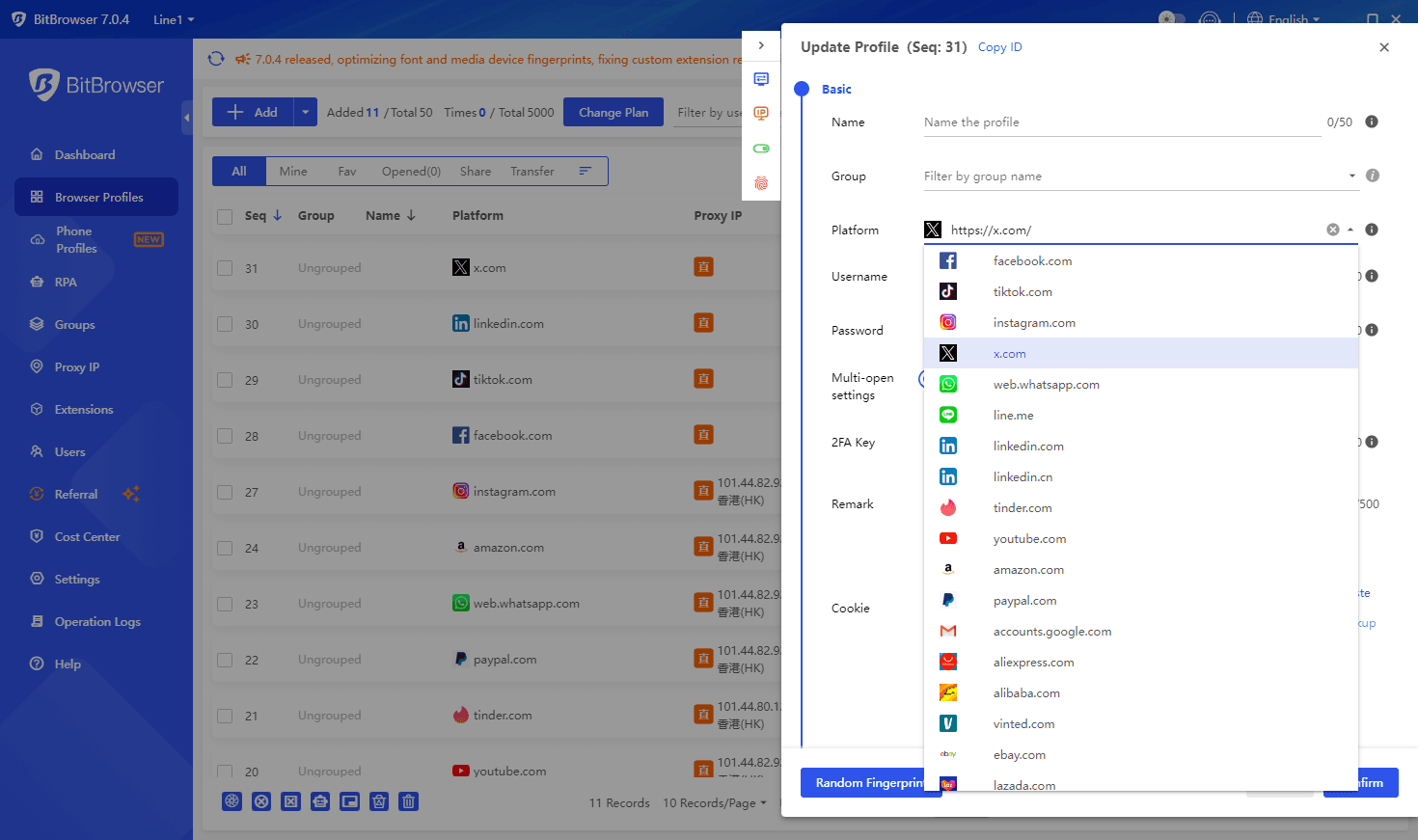1418x840 pixels.
Task: Open the 10 Records/Page dropdown
Action: click(715, 802)
